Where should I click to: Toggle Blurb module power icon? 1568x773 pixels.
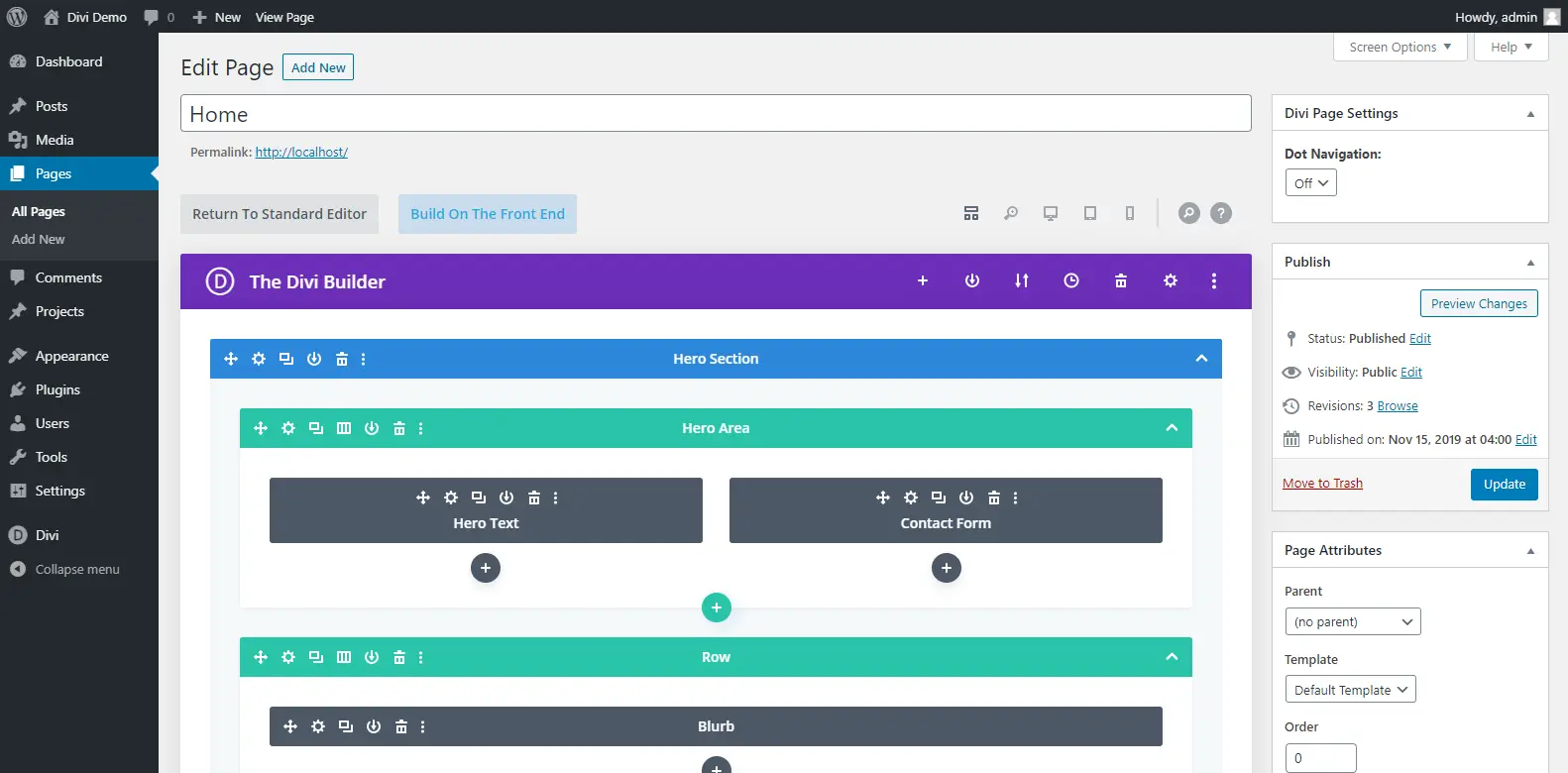(374, 726)
